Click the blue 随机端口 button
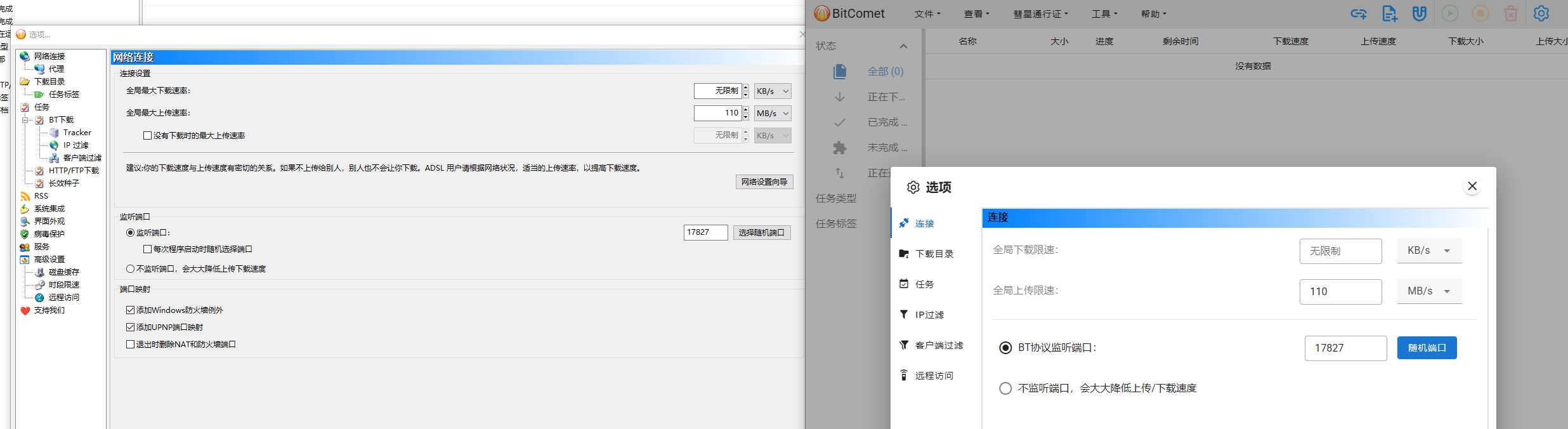Screen dimensions: 1568x429 pyautogui.click(x=1427, y=348)
